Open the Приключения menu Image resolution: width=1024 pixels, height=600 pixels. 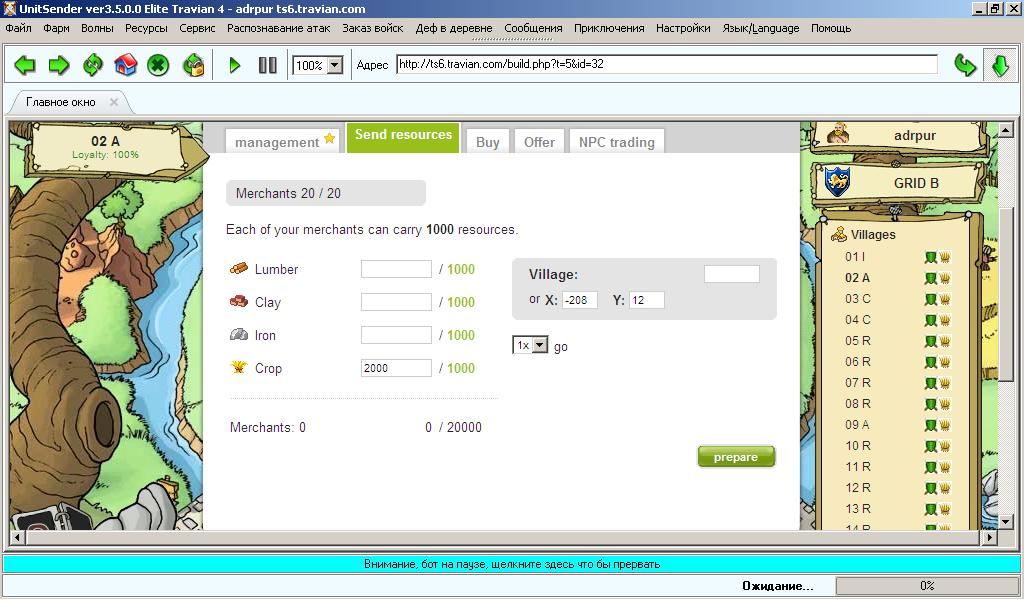tap(609, 28)
